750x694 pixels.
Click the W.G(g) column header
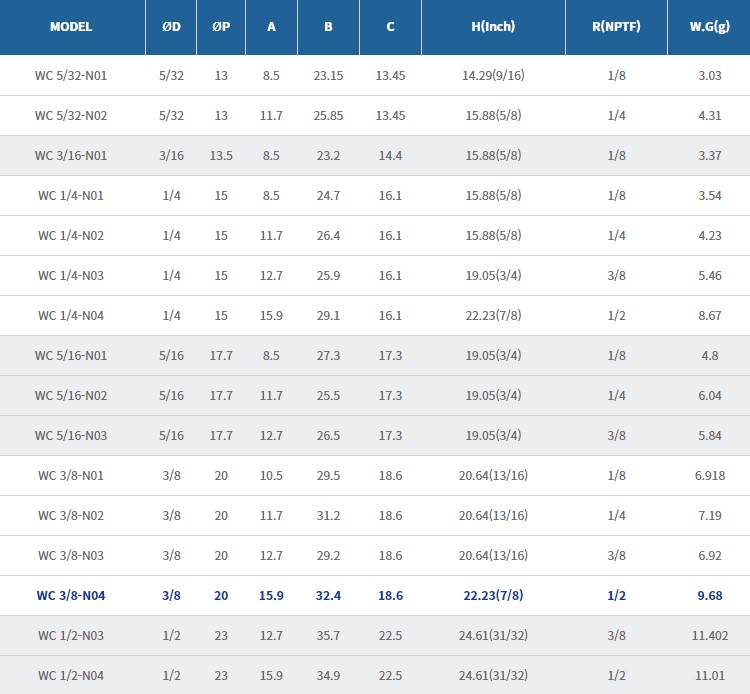(709, 27)
